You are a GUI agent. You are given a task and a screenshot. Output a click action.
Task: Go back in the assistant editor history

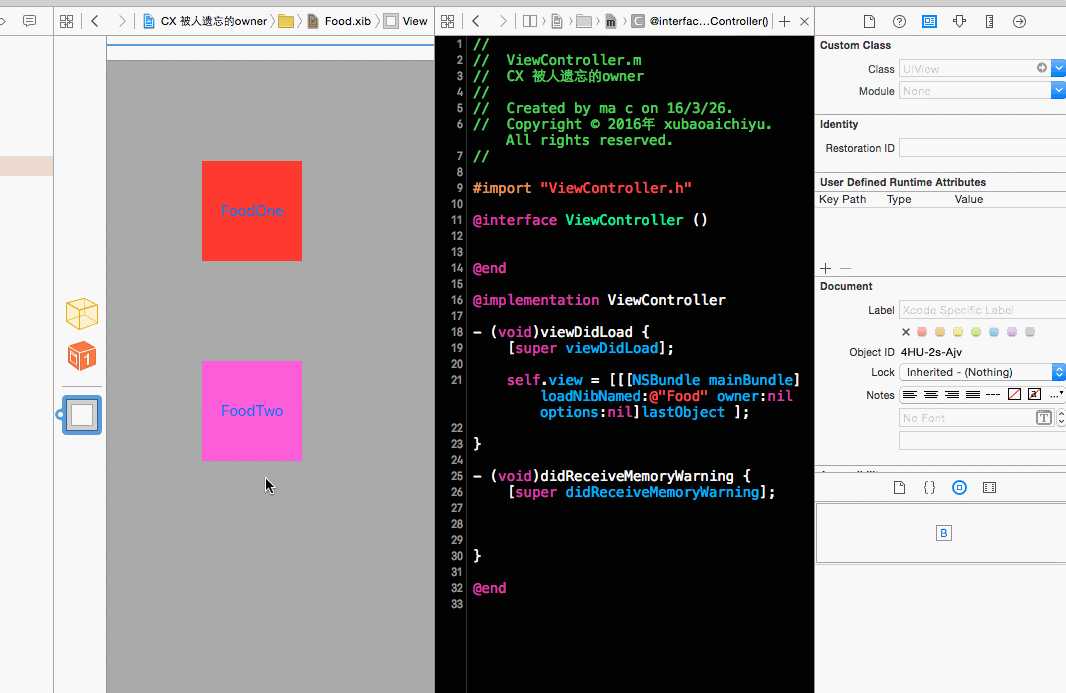(476, 22)
